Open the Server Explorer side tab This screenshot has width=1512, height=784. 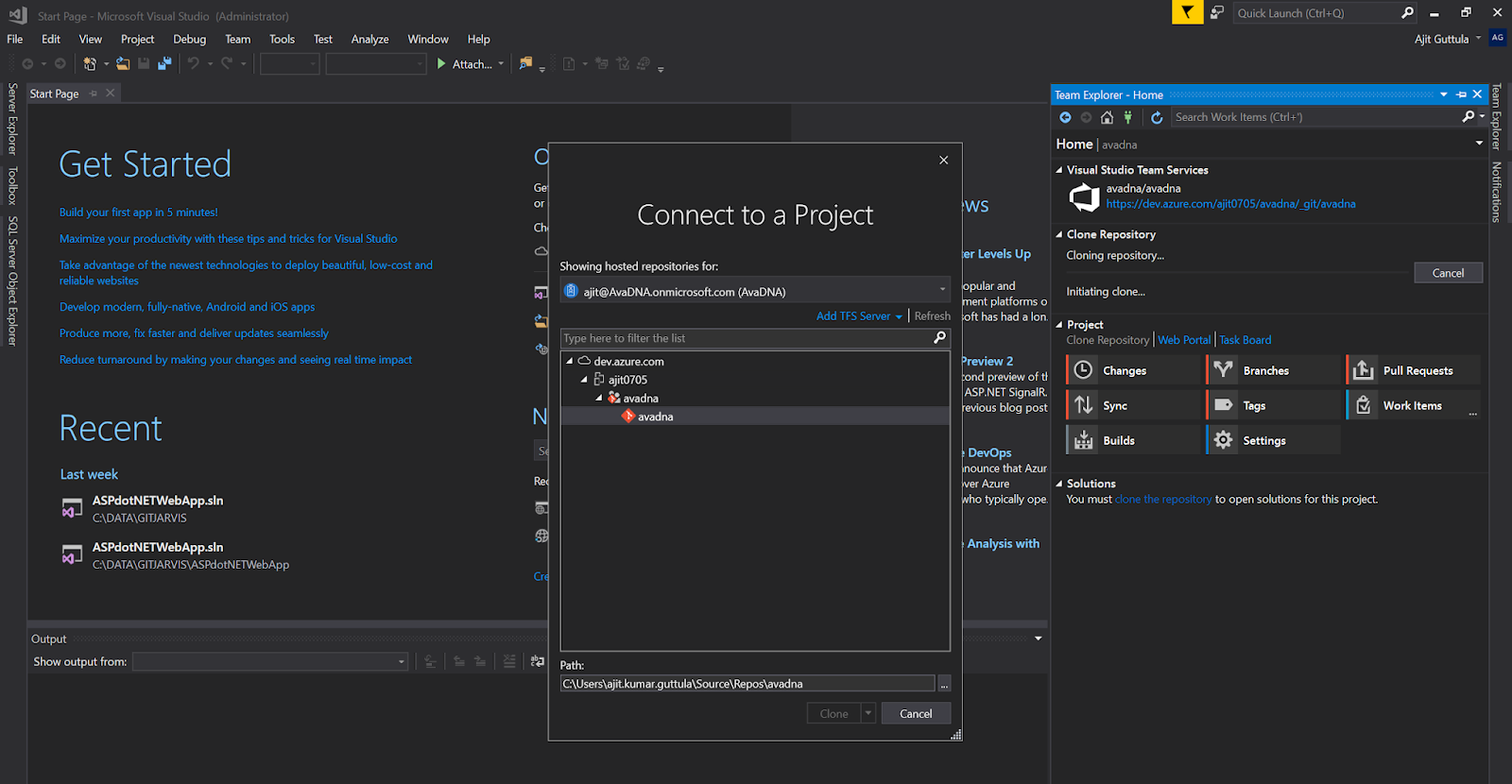point(12,119)
